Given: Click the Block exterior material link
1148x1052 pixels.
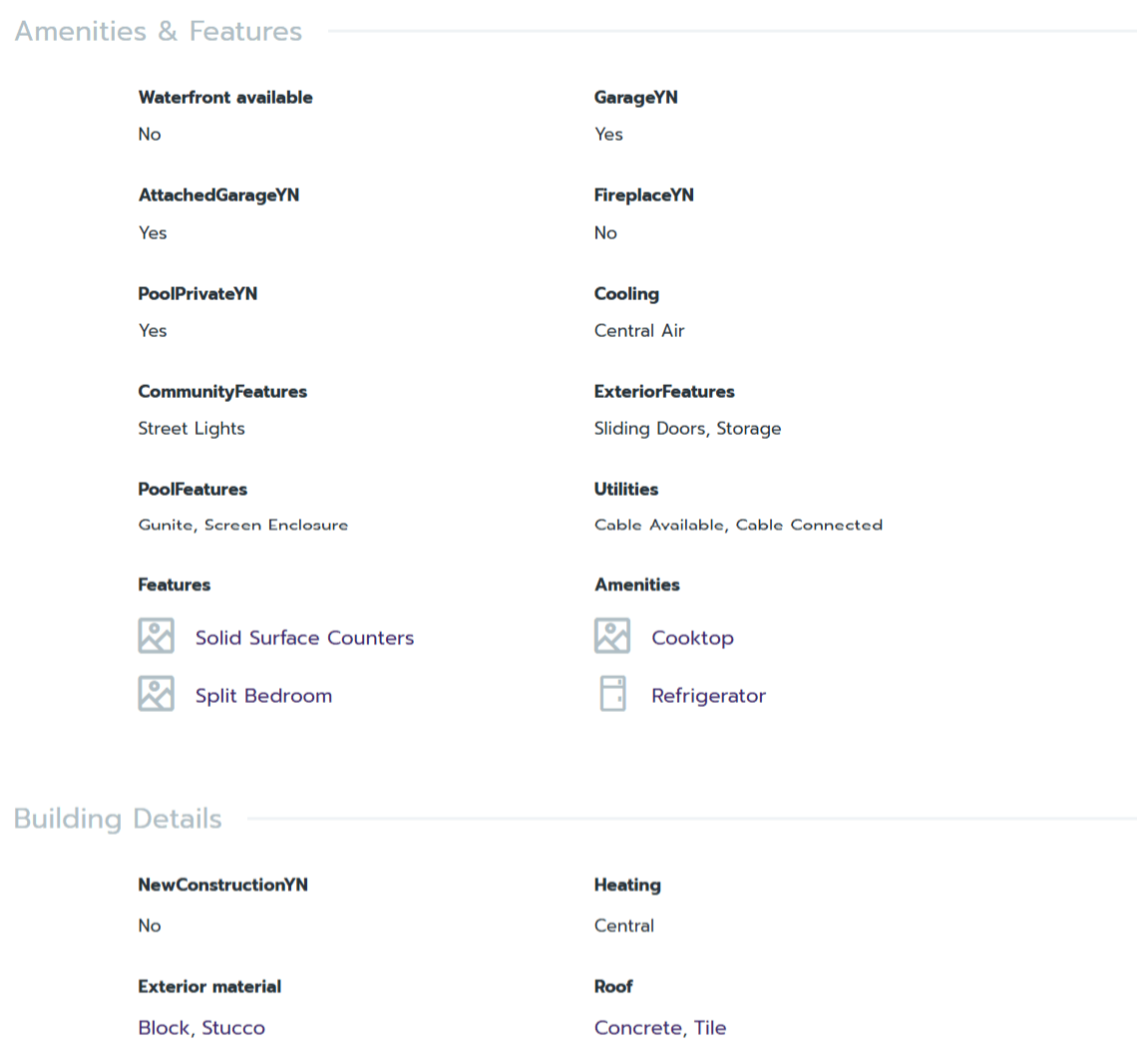Looking at the screenshot, I should (x=164, y=1028).
